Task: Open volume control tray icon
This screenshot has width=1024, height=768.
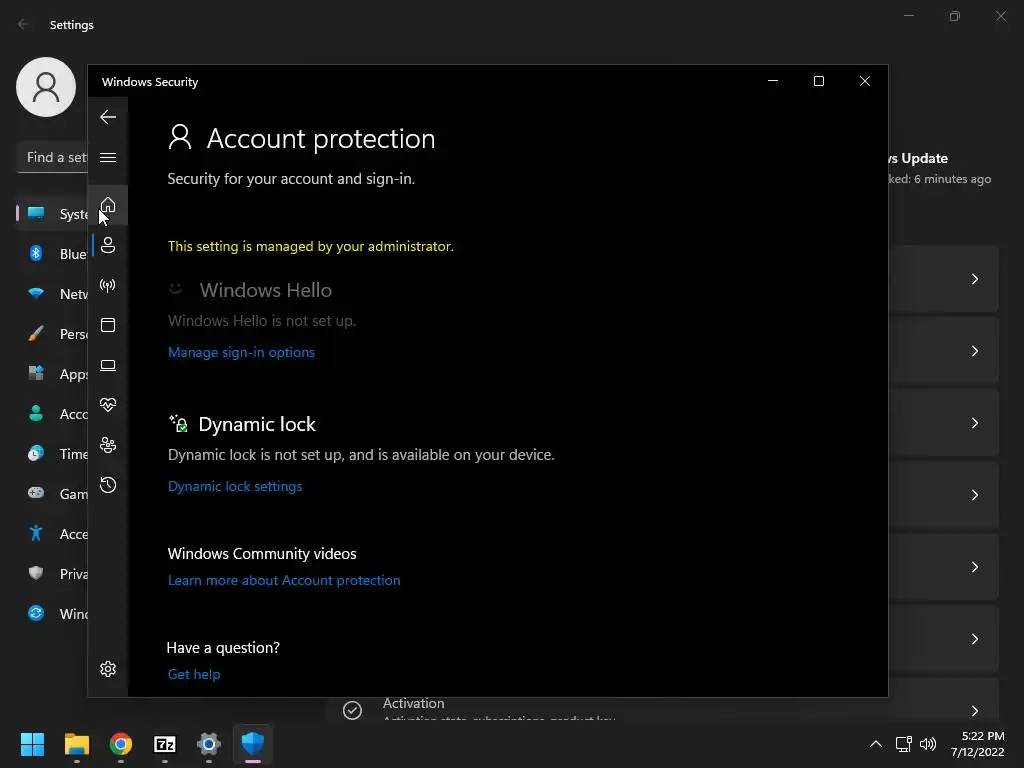Action: pyautogui.click(x=928, y=744)
